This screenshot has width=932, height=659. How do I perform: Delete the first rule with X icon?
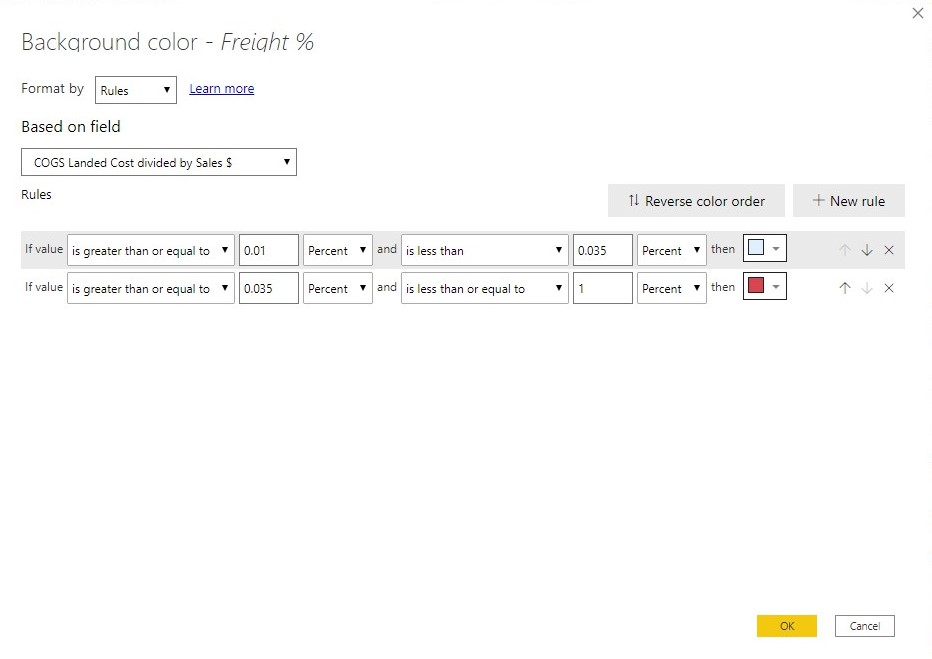(889, 250)
